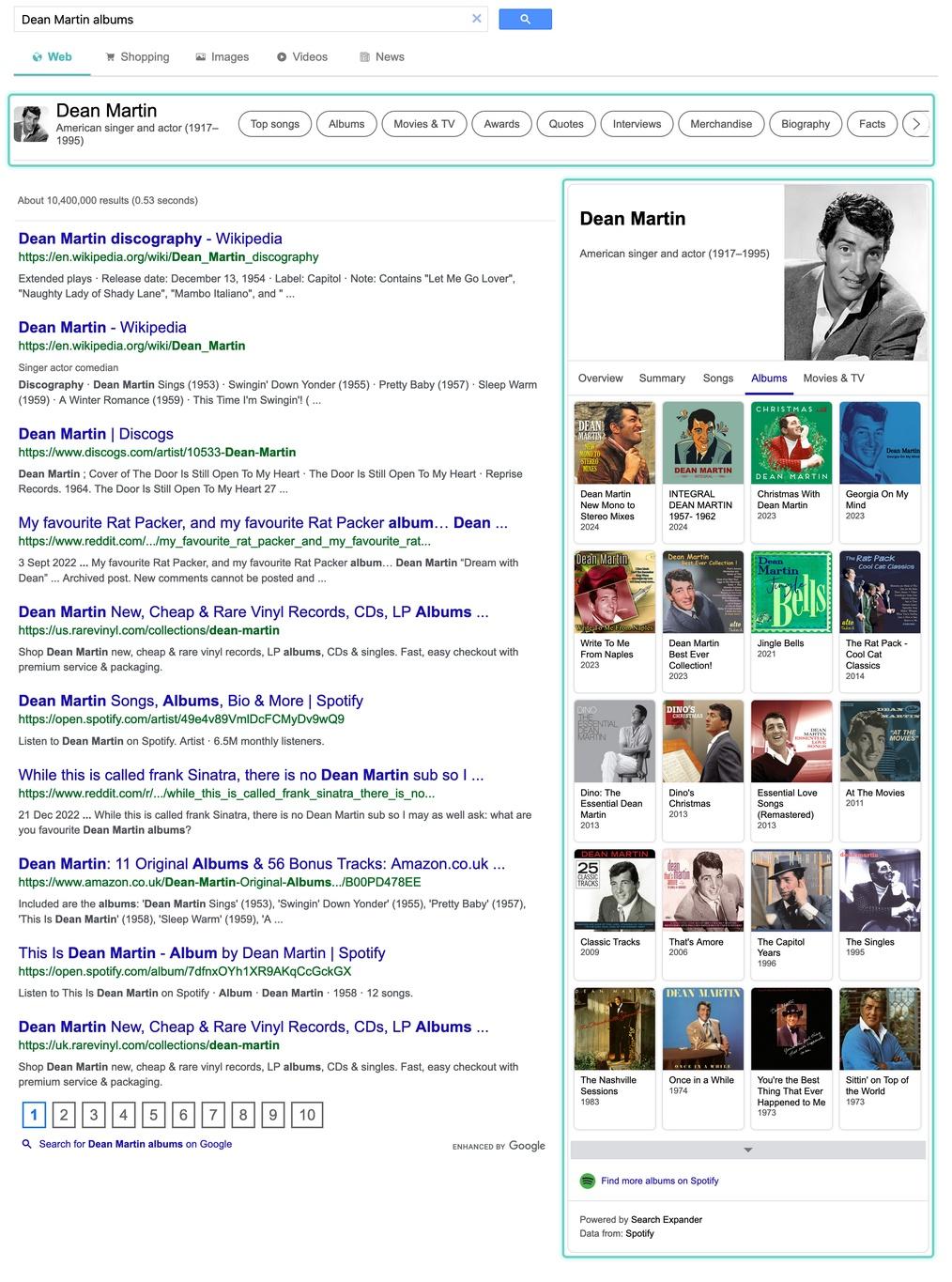Open the Once in a While album

pyautogui.click(x=703, y=1058)
